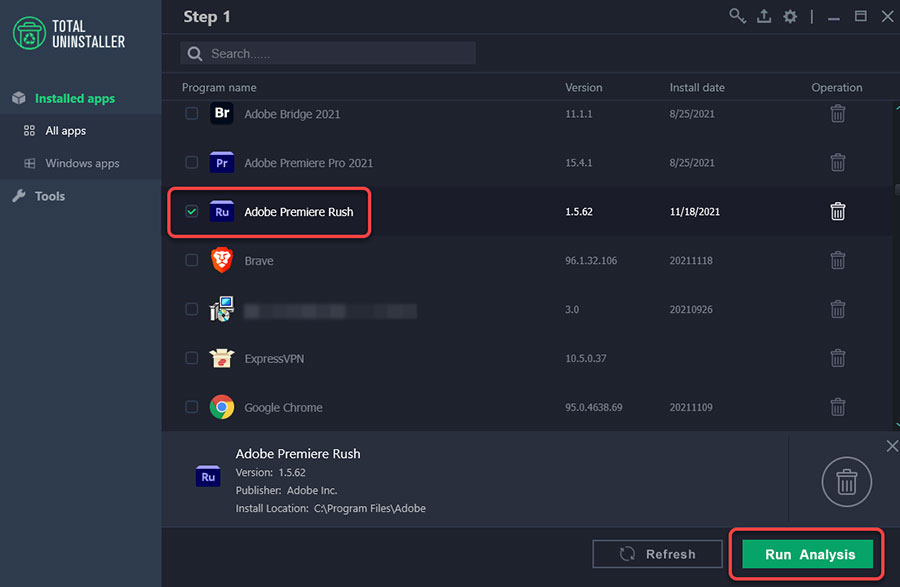Select Brave program name
This screenshot has width=900, height=587.
tap(259, 261)
